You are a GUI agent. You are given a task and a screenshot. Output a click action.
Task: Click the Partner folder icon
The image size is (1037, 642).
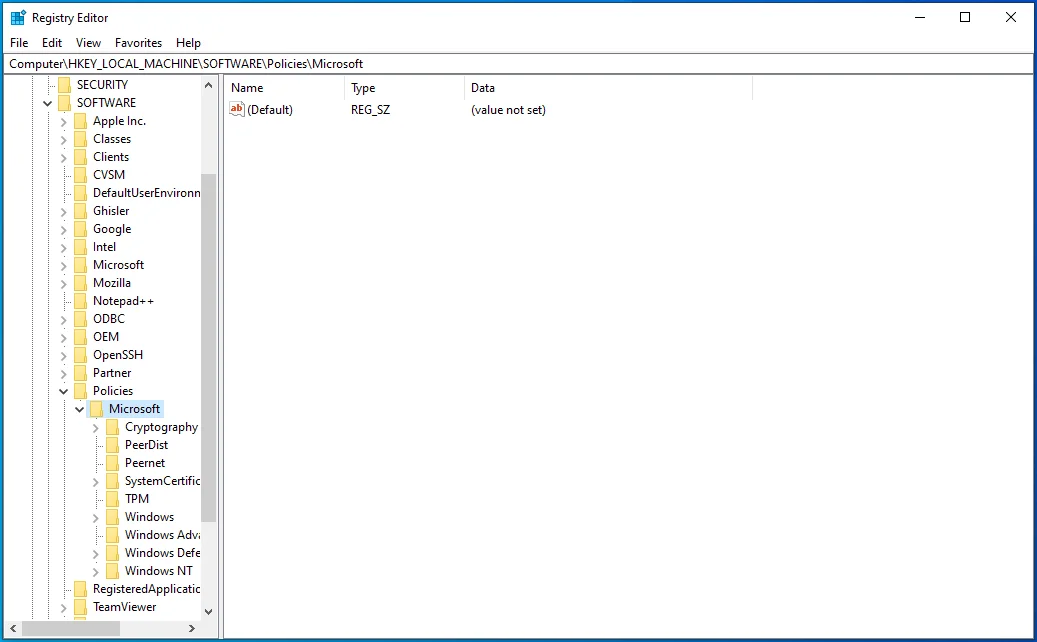(x=80, y=373)
